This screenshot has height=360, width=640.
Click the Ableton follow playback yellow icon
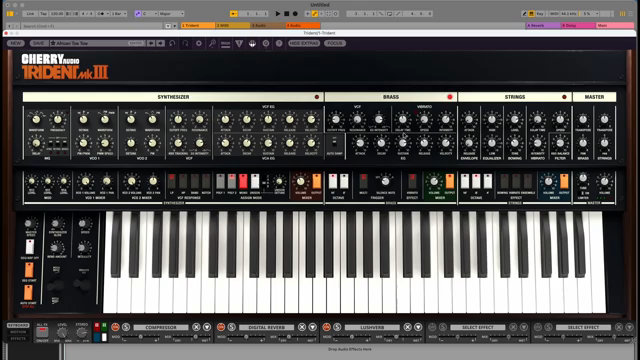pos(233,13)
